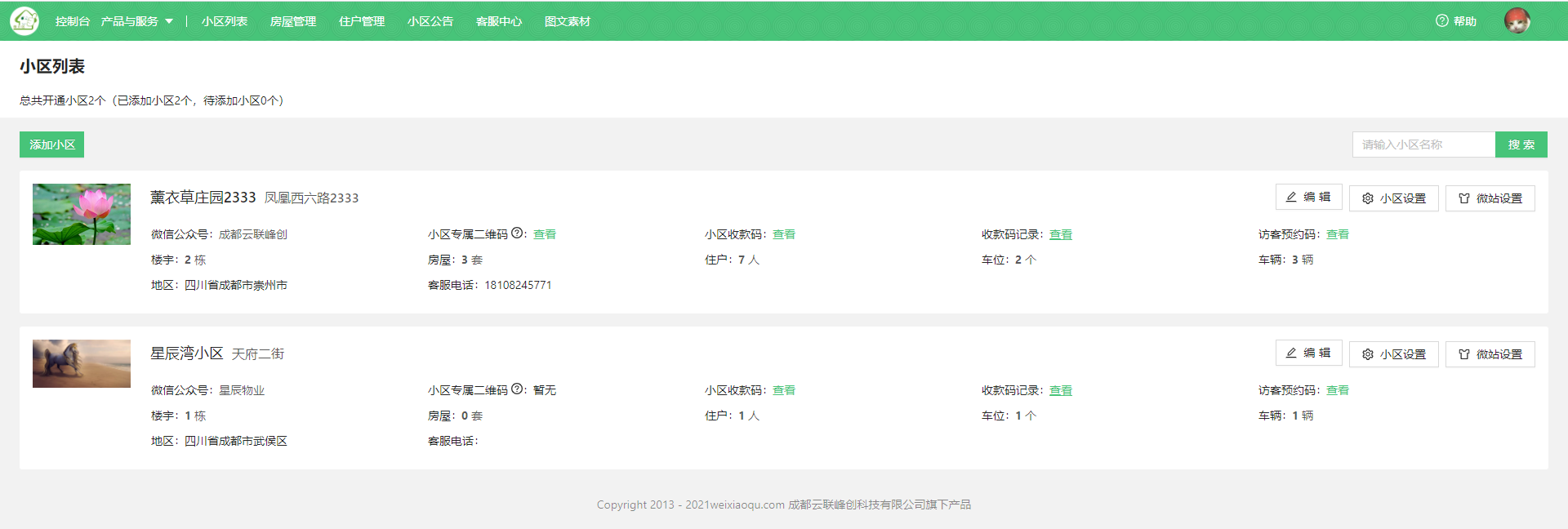Viewport: 1568px width, 529px height.
Task: Open the lotus thumbnail of 薰衣草庄园2333
Action: point(82,214)
